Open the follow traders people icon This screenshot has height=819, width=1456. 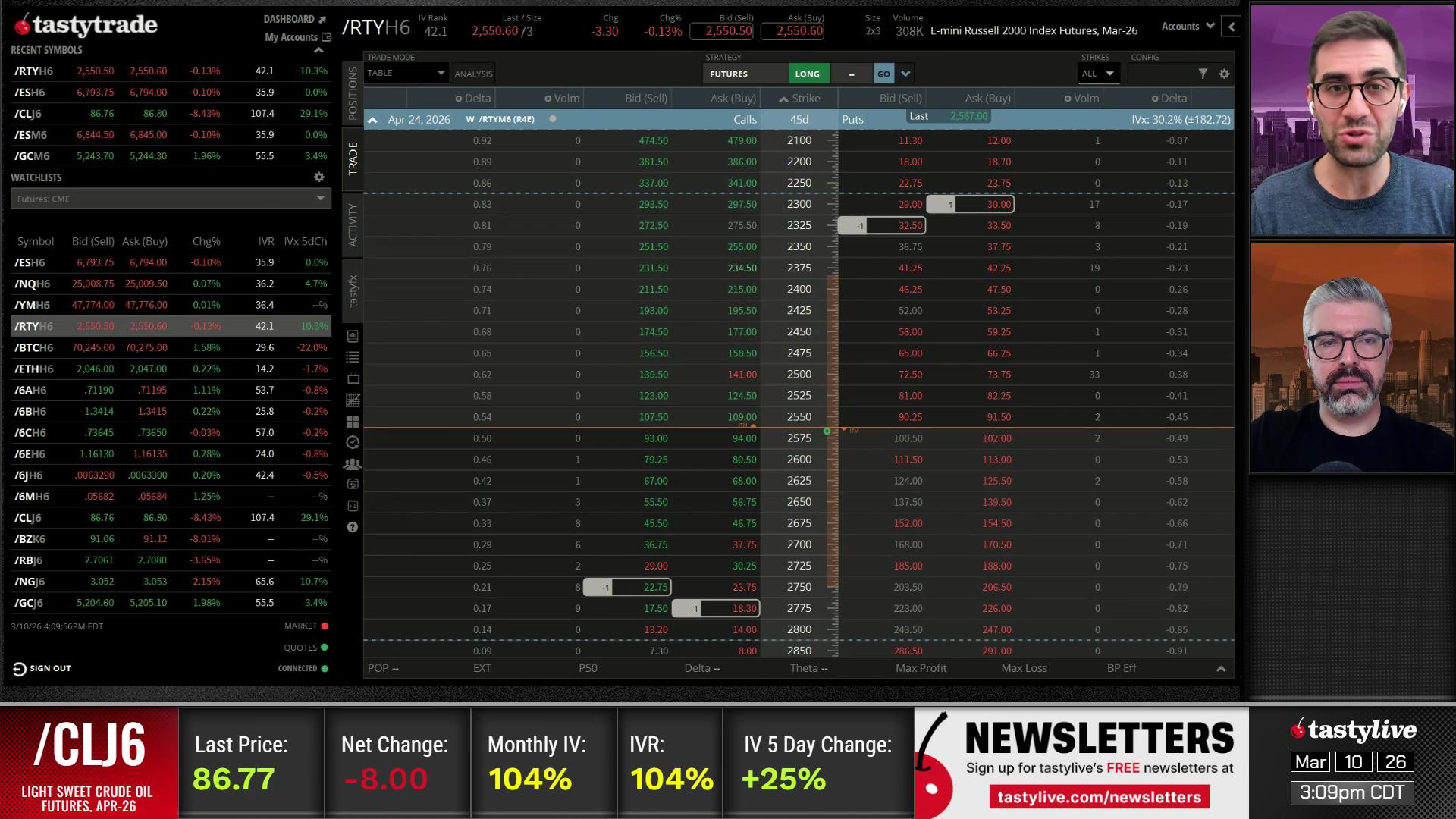tap(353, 464)
